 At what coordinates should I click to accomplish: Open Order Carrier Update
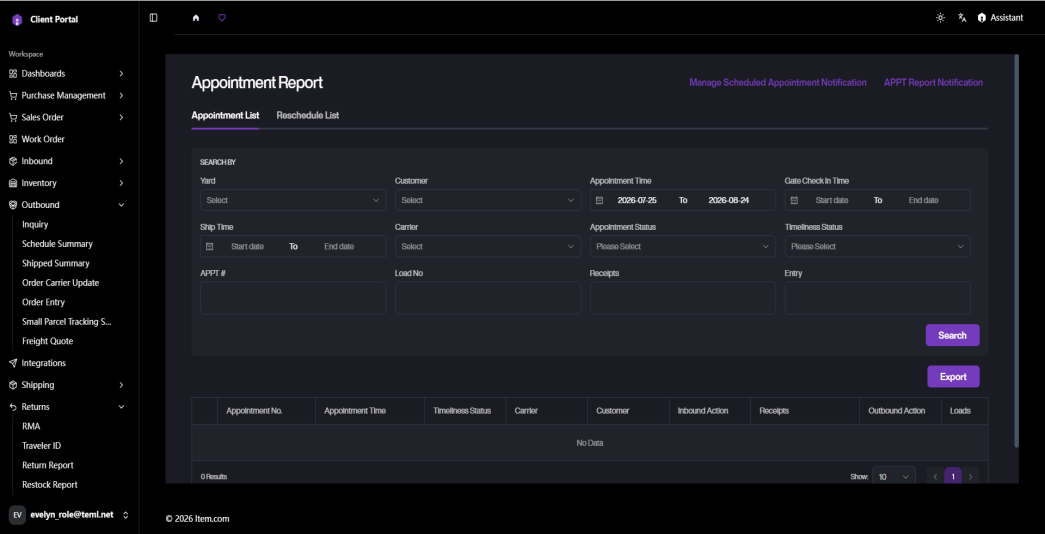click(61, 283)
